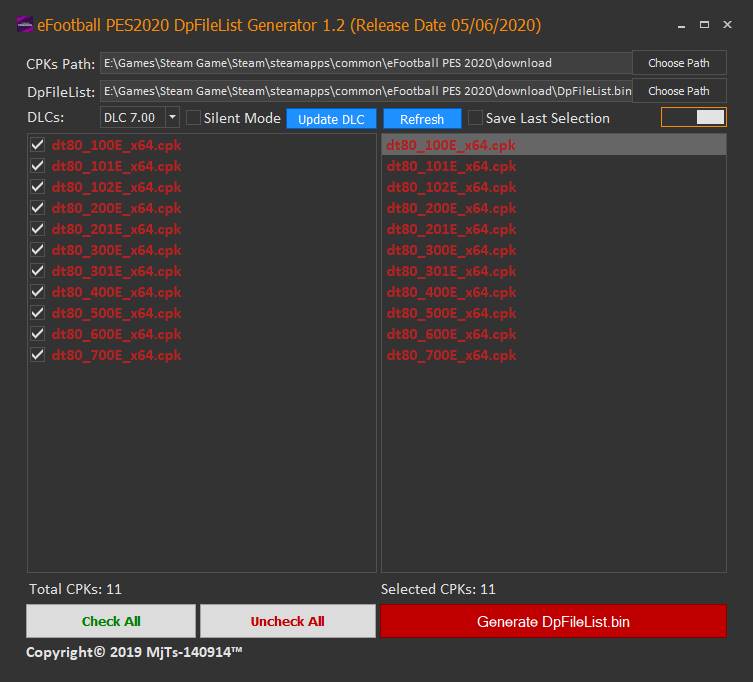Focus the CPKs Path input field

pos(366,63)
